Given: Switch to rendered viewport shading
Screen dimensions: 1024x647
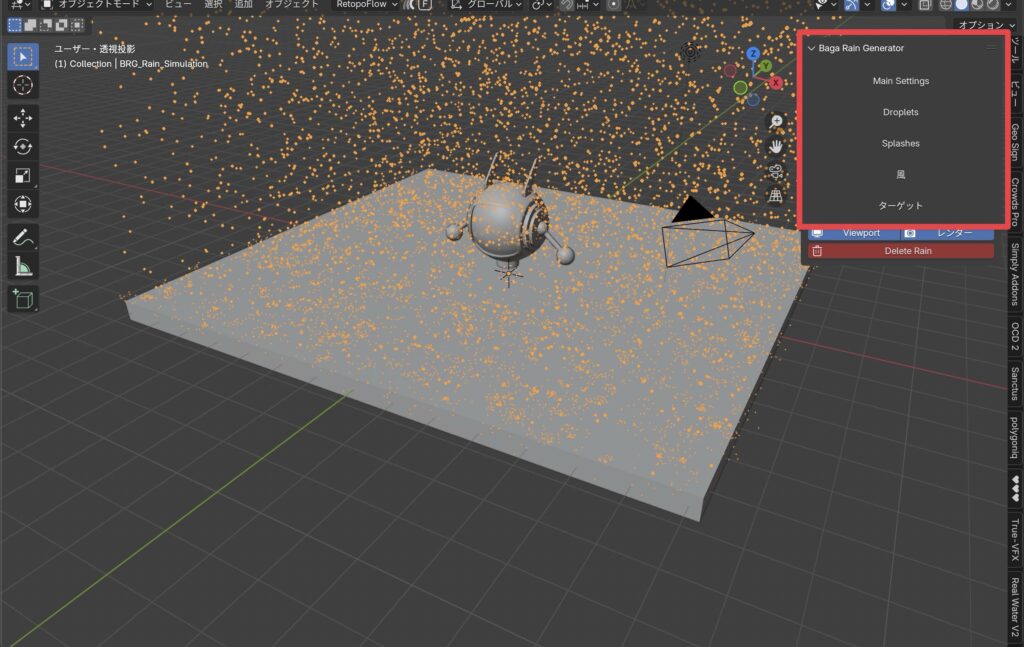Looking at the screenshot, I should point(993,5).
